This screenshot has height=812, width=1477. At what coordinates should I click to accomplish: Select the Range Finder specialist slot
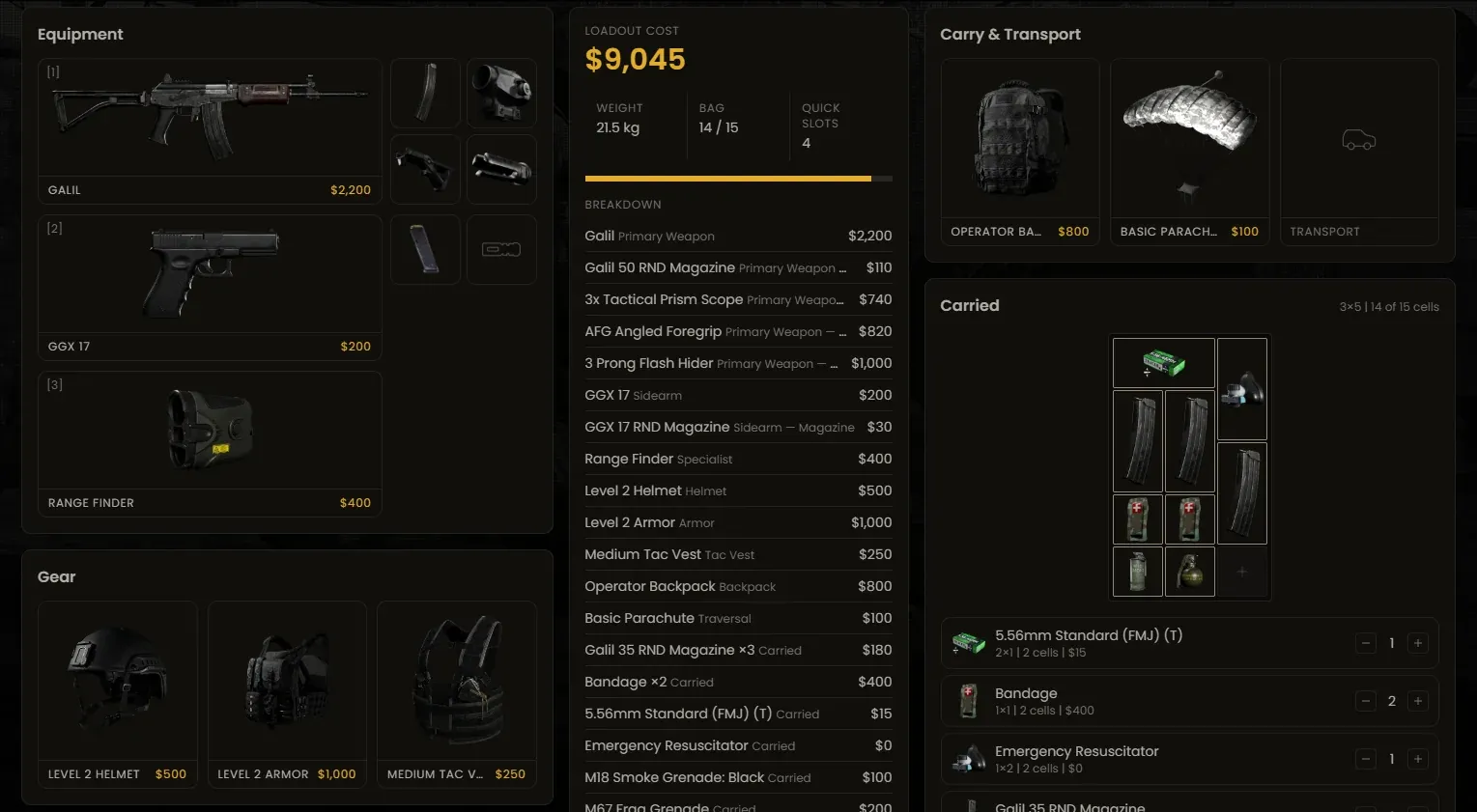pos(210,444)
